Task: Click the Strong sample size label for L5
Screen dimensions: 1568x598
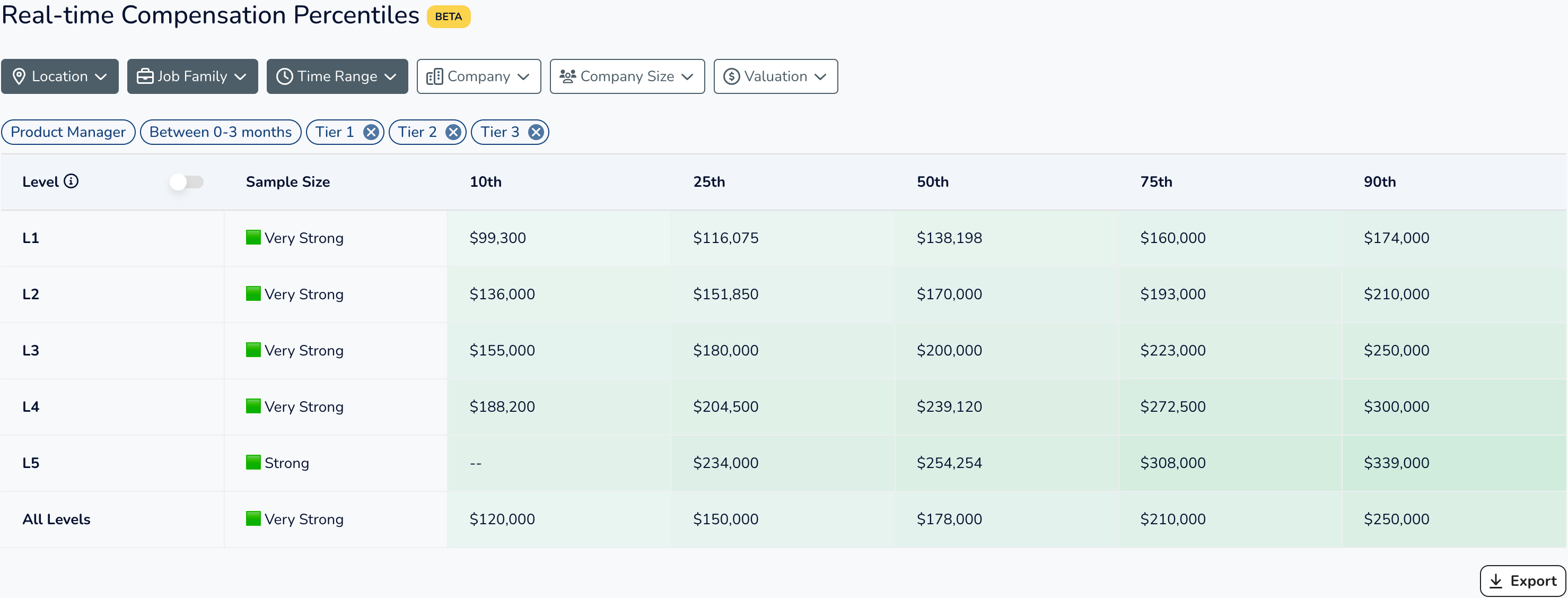Action: [x=287, y=463]
